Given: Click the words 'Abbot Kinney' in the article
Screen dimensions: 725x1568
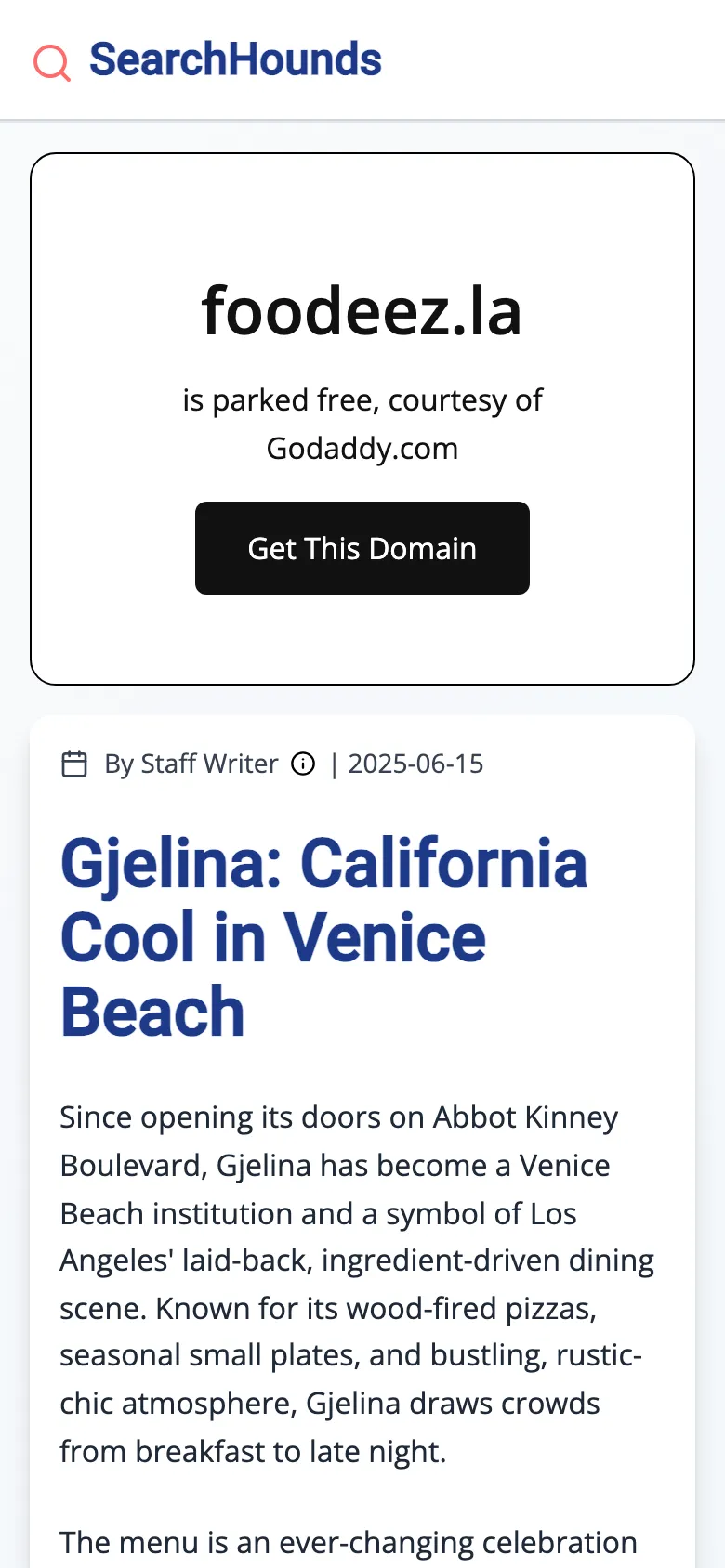Looking at the screenshot, I should (525, 1117).
